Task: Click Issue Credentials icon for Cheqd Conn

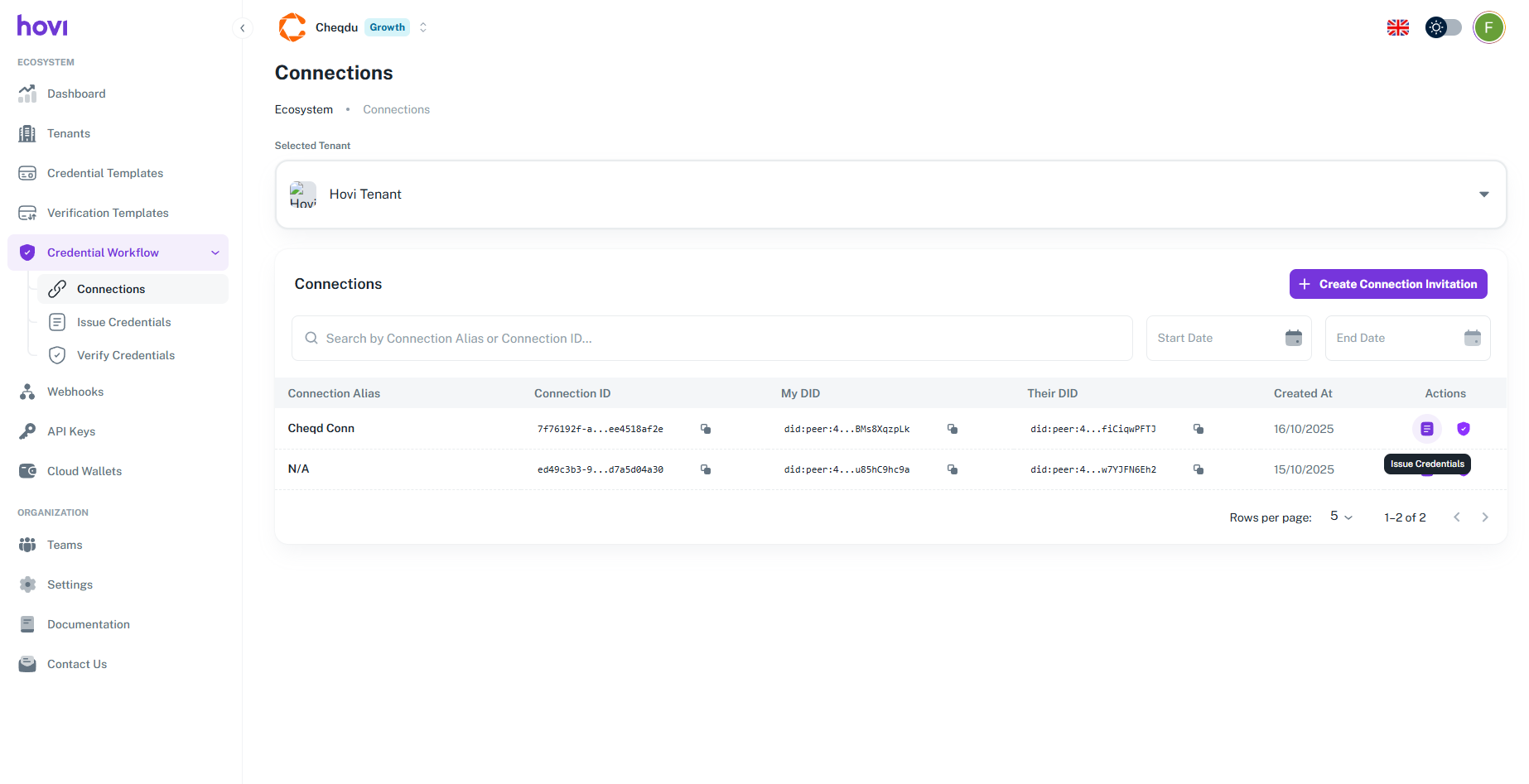Action: 1426,429
